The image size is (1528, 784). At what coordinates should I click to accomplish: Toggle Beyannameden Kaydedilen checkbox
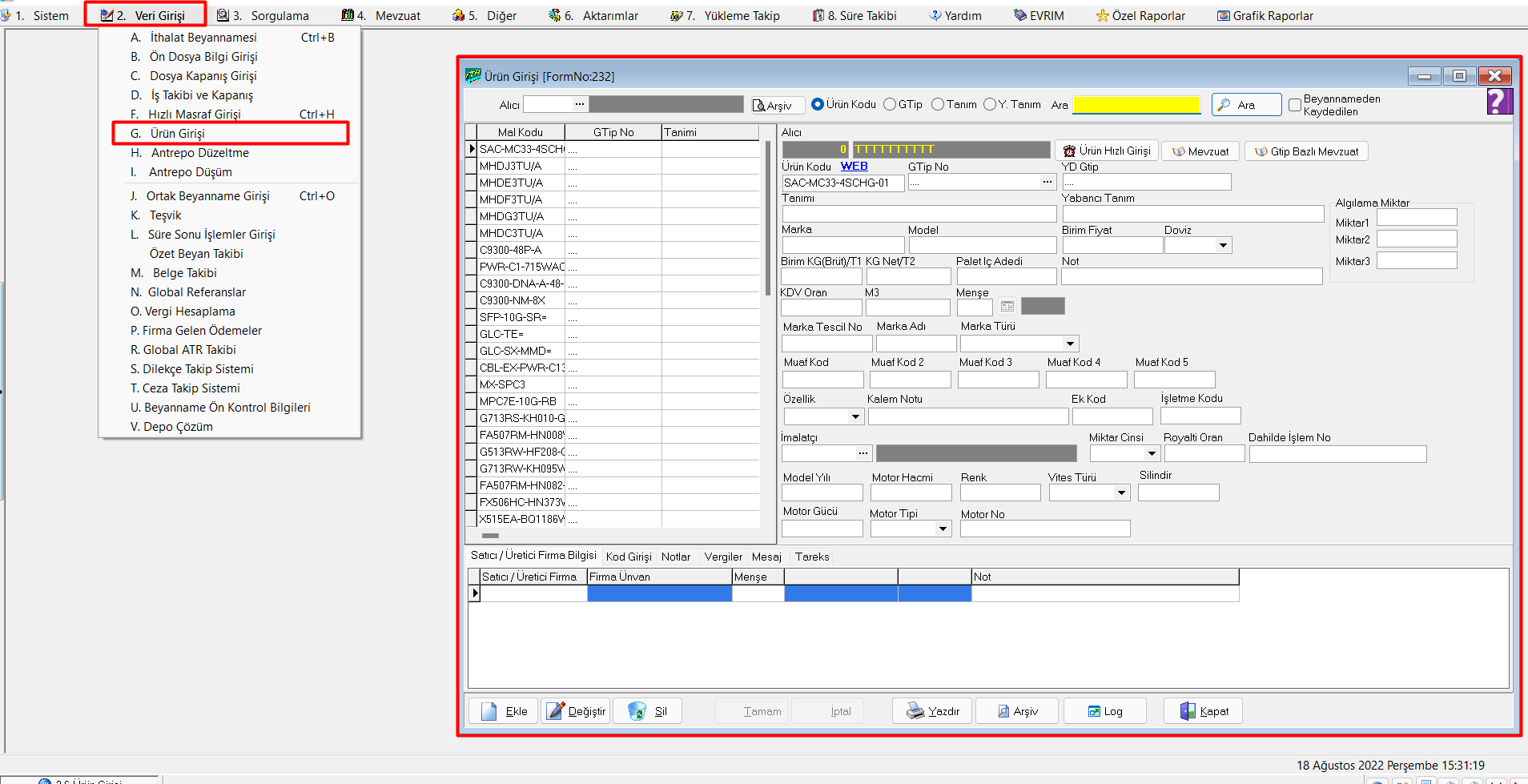pyautogui.click(x=1295, y=105)
